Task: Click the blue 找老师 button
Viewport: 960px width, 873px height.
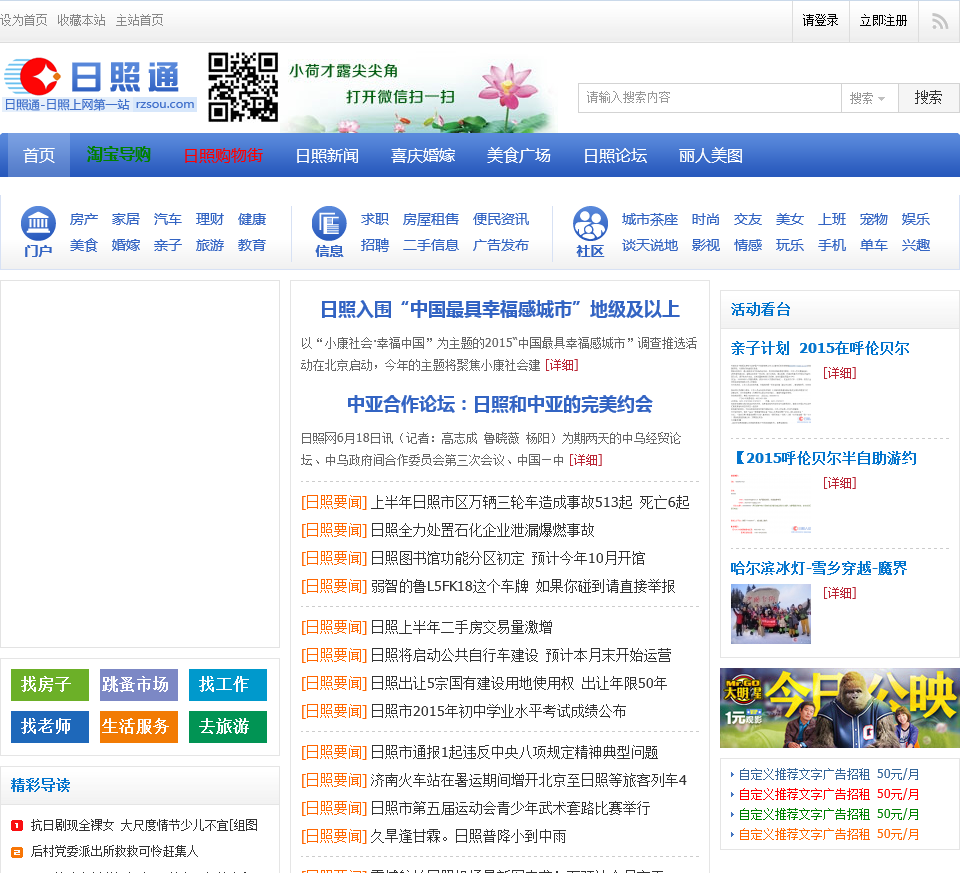Action: [50, 727]
